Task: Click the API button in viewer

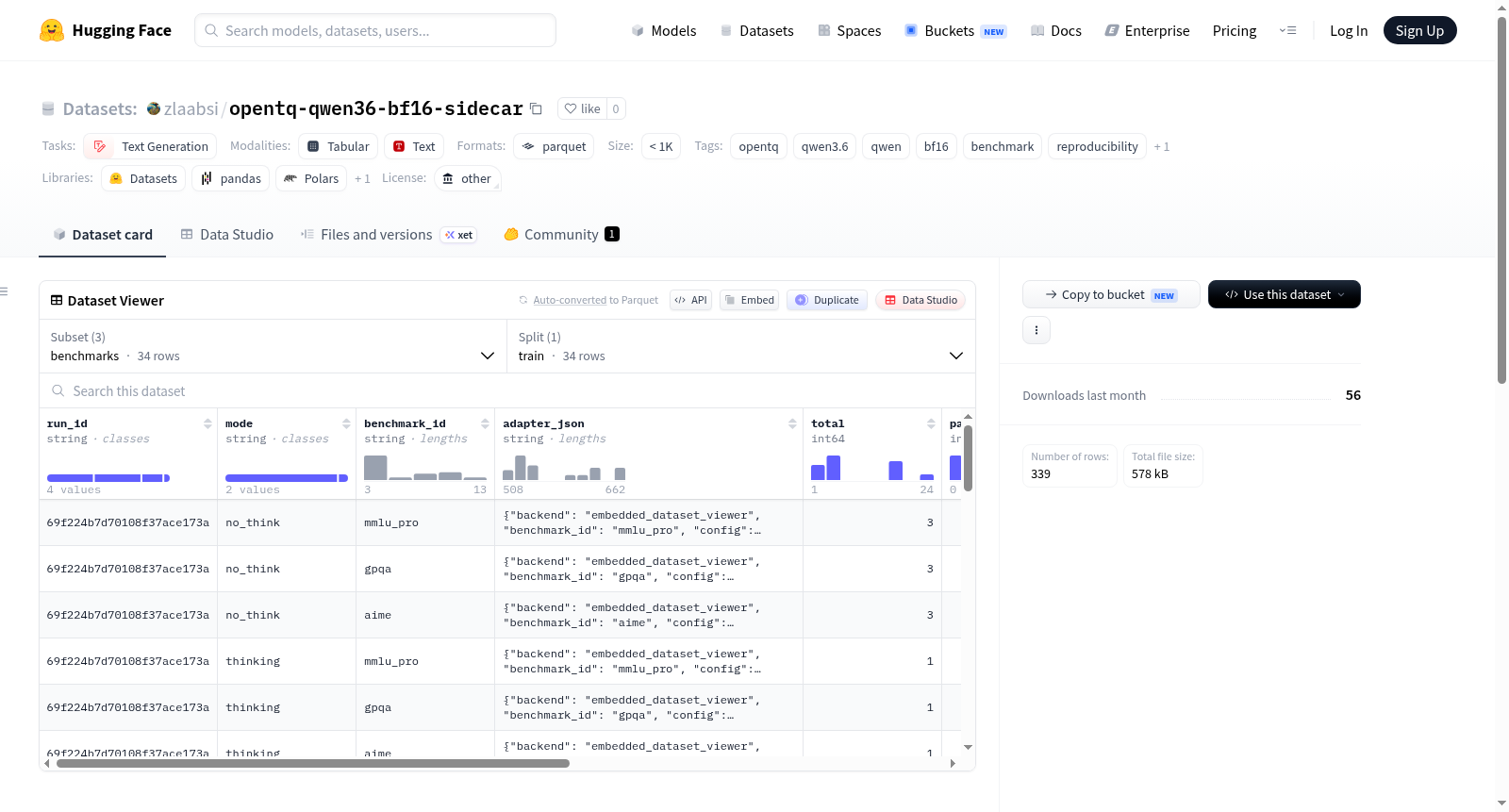Action: click(x=690, y=300)
